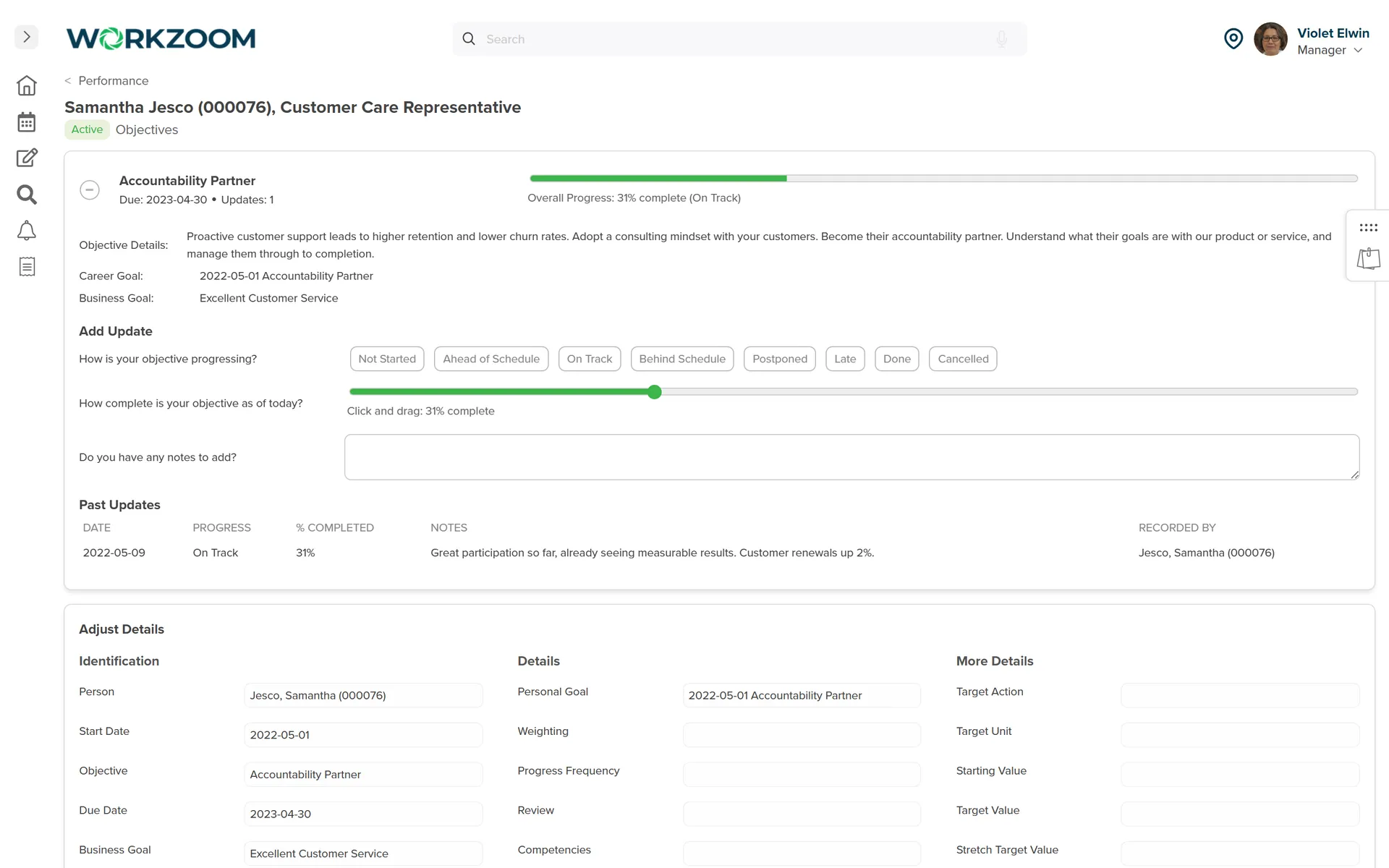
Task: Open the document list icon in sidebar
Action: [27, 266]
